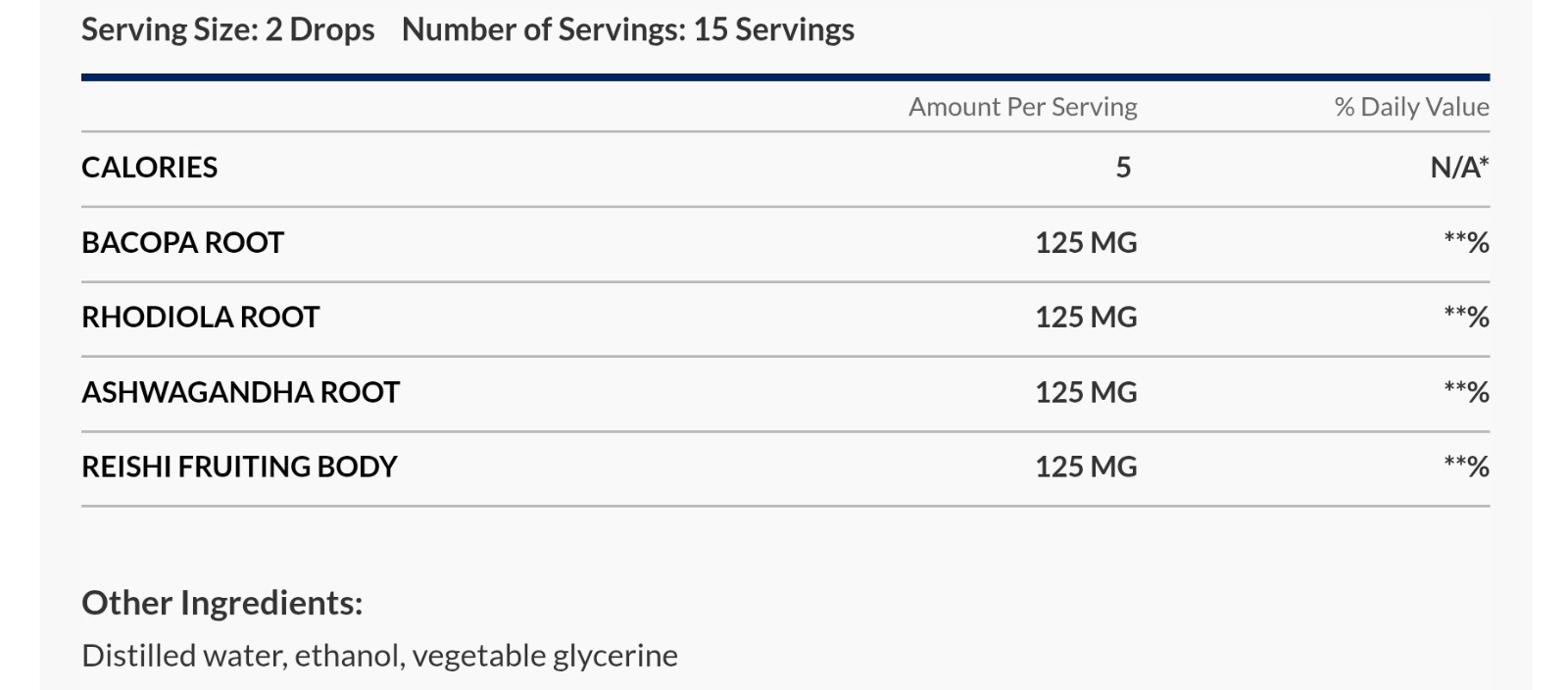1568x690 pixels.
Task: Select the CALORIES row label
Action: pyautogui.click(x=150, y=168)
